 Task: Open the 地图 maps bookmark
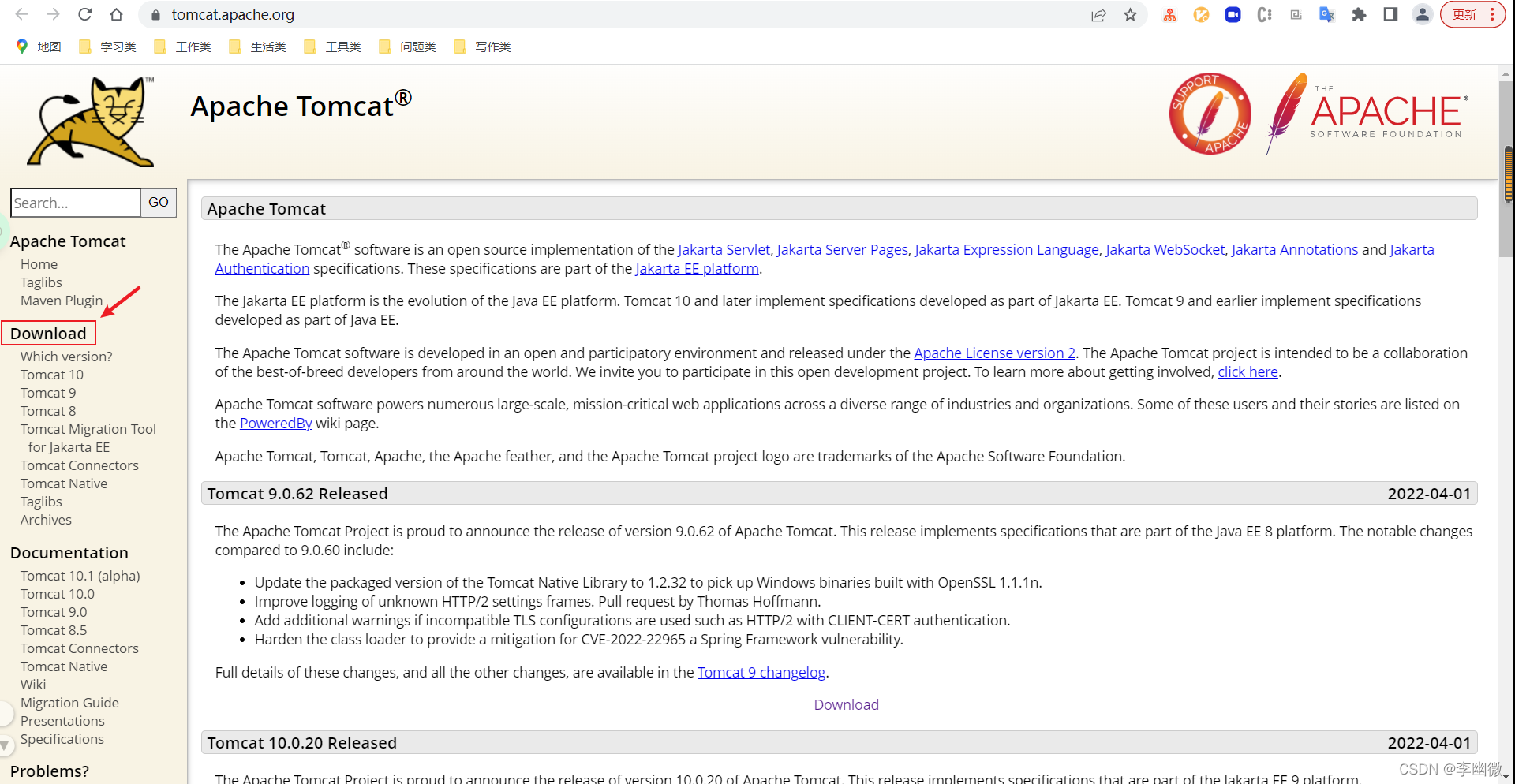[38, 47]
